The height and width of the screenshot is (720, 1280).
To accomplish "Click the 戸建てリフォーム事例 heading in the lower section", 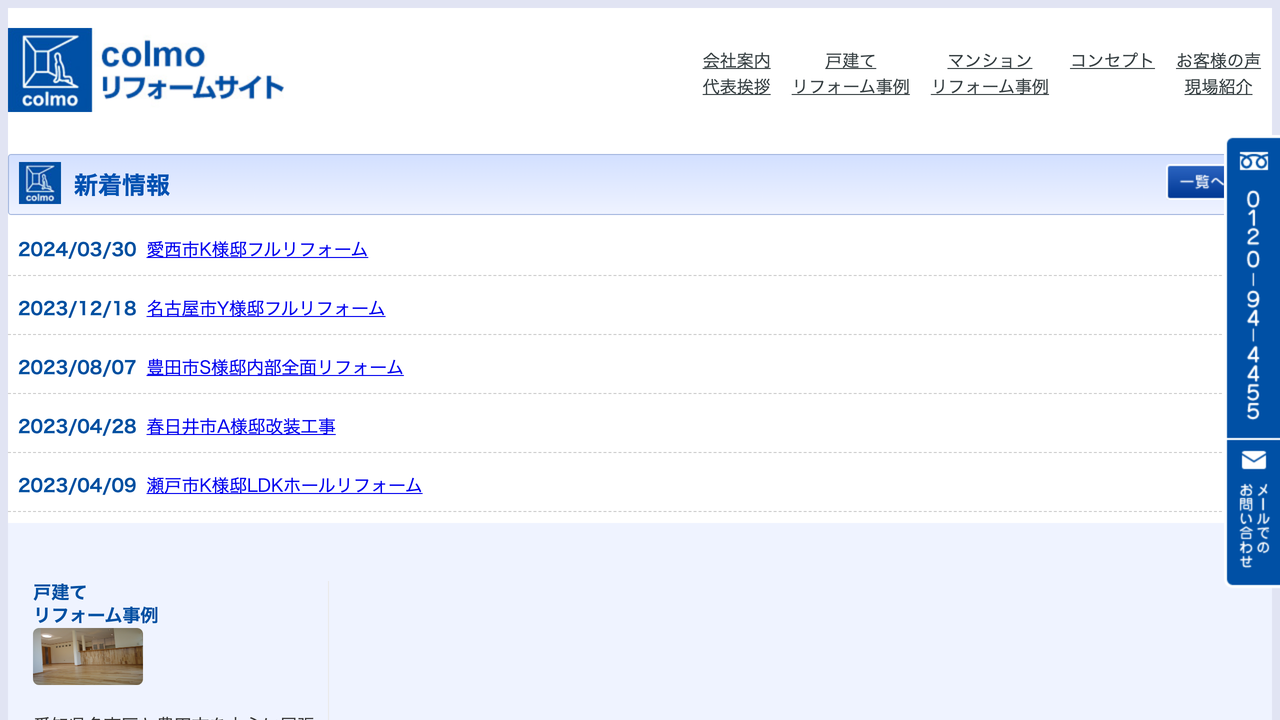I will [95, 604].
